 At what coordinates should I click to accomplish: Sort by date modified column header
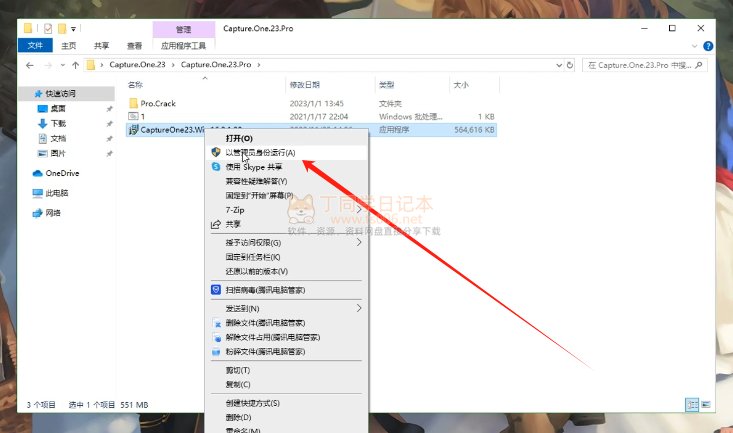click(305, 85)
